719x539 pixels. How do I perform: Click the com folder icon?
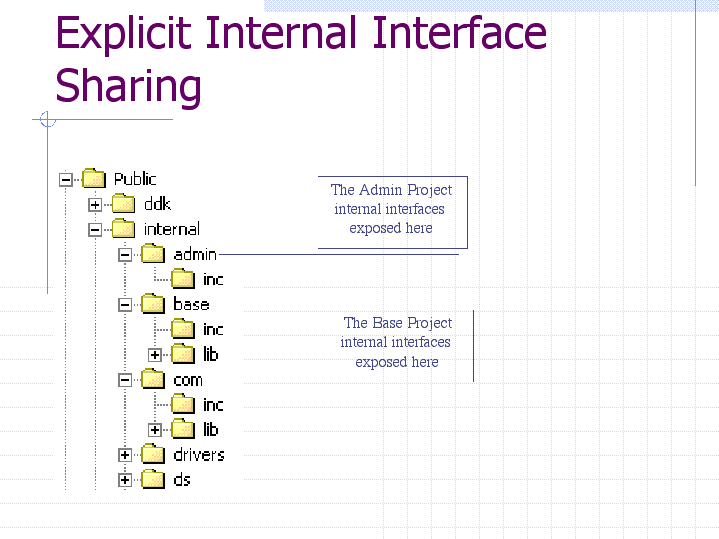(153, 379)
